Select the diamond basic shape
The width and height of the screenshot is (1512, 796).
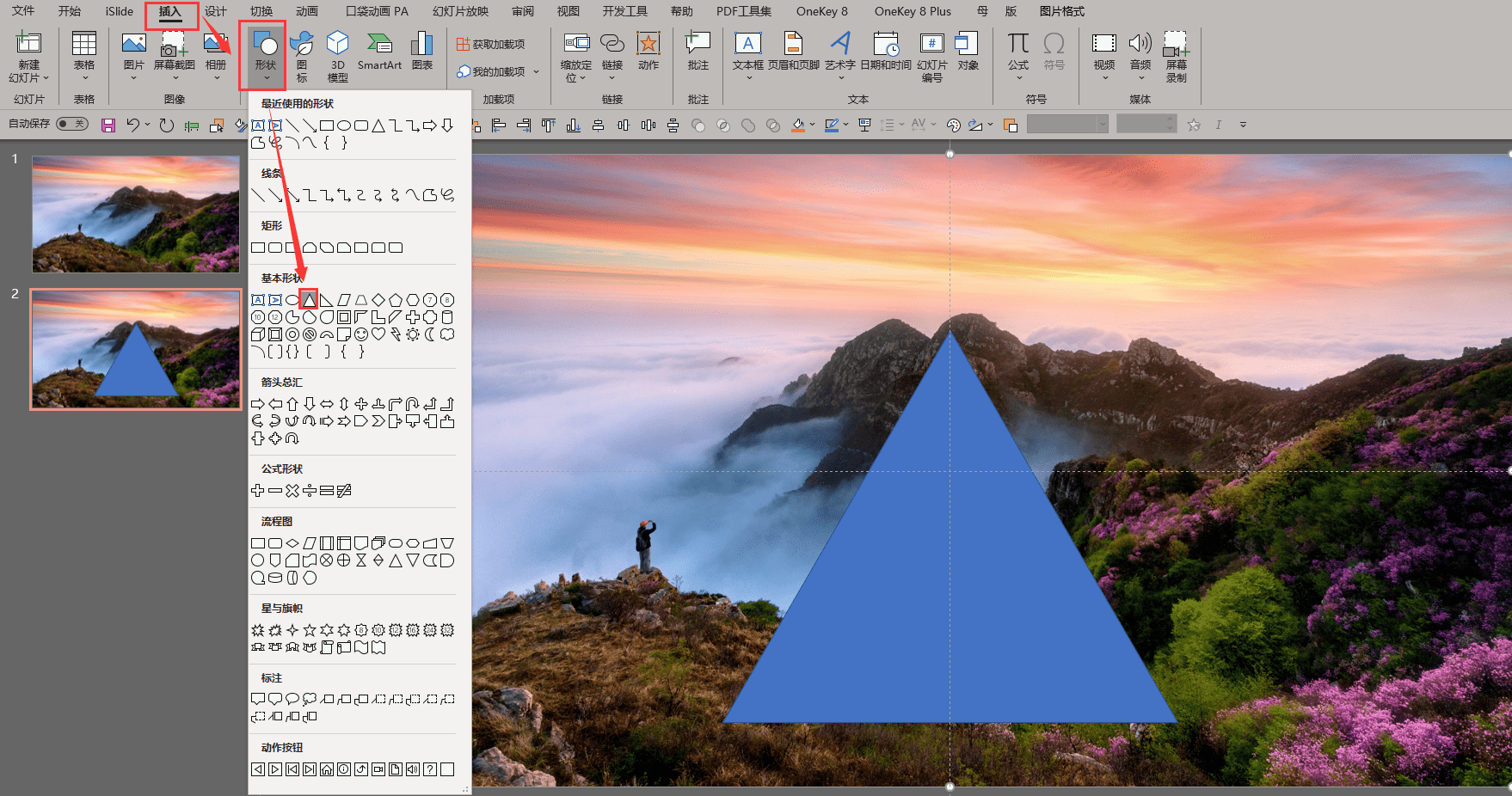[x=378, y=300]
